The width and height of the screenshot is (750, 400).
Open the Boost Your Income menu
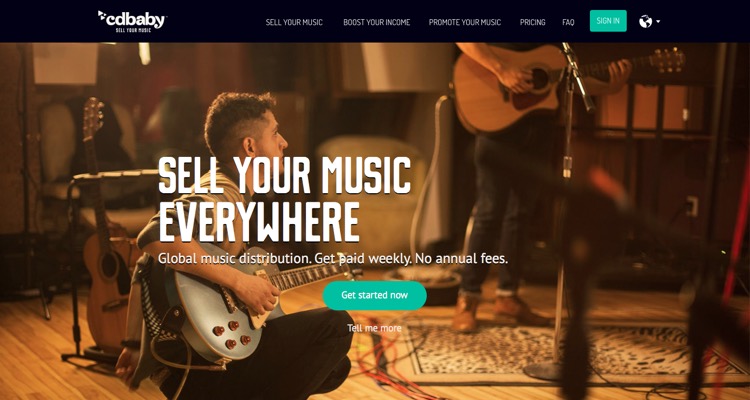[x=376, y=22]
